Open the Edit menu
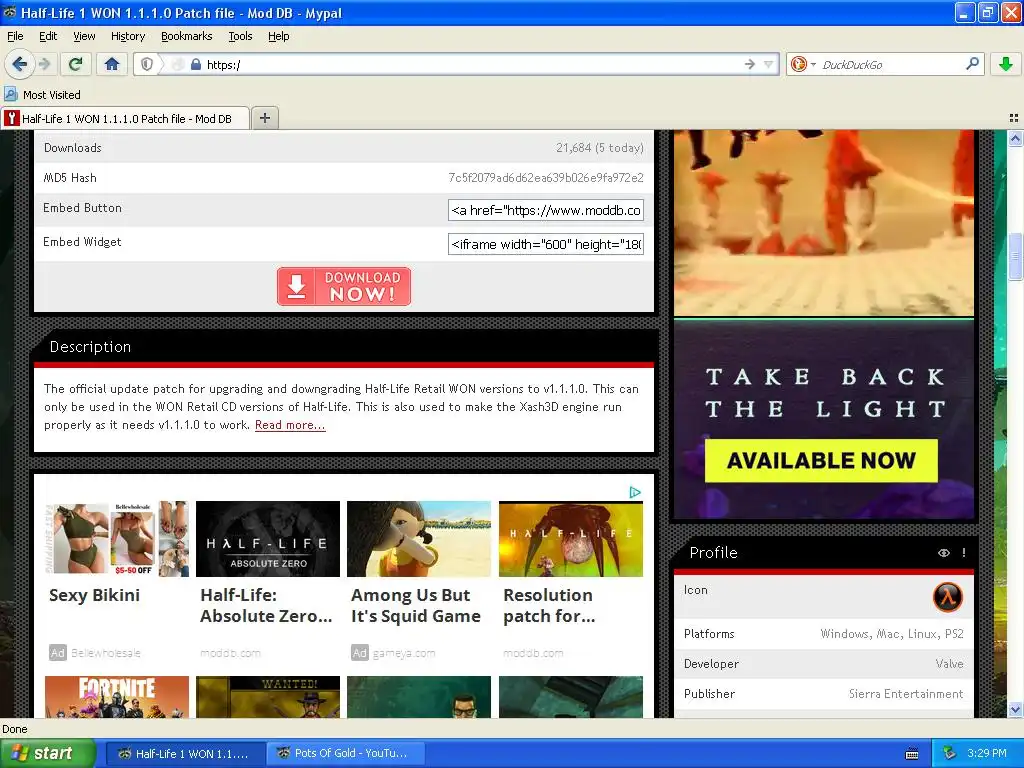This screenshot has height=768, width=1024. point(48,36)
